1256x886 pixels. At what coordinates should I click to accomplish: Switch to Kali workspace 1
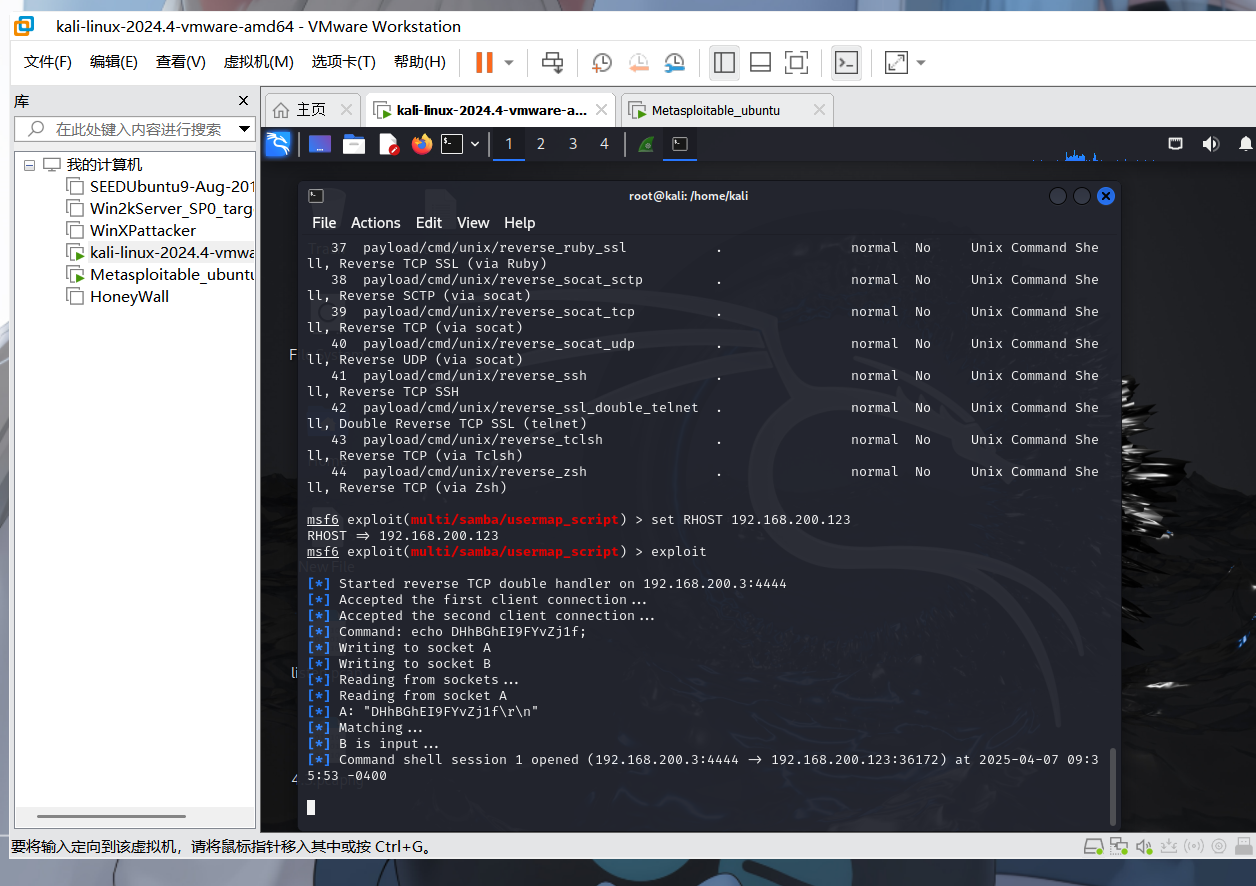pos(509,144)
